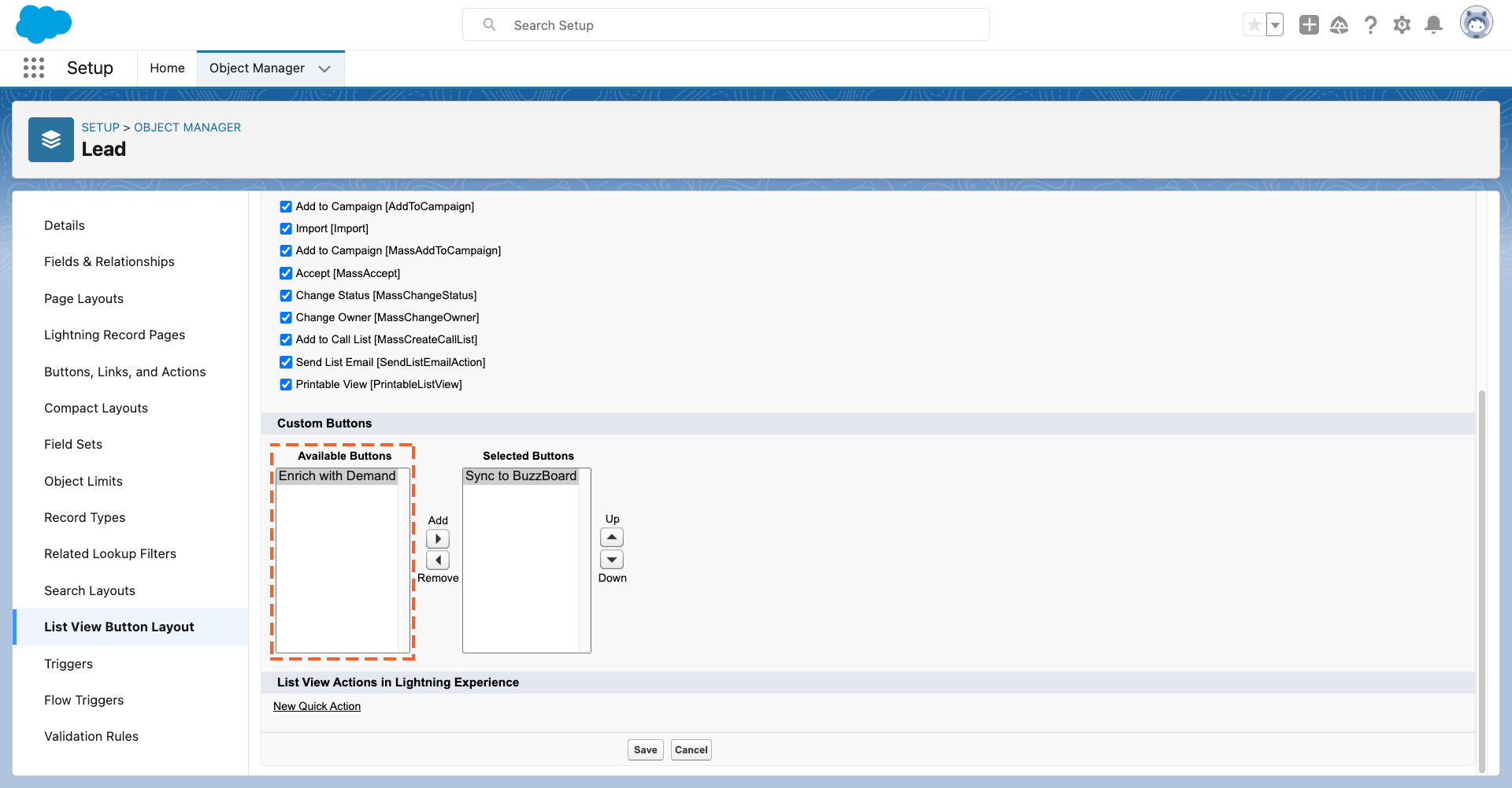This screenshot has width=1512, height=788.
Task: Click the Available Buttons list scrollbar
Action: coord(404,560)
